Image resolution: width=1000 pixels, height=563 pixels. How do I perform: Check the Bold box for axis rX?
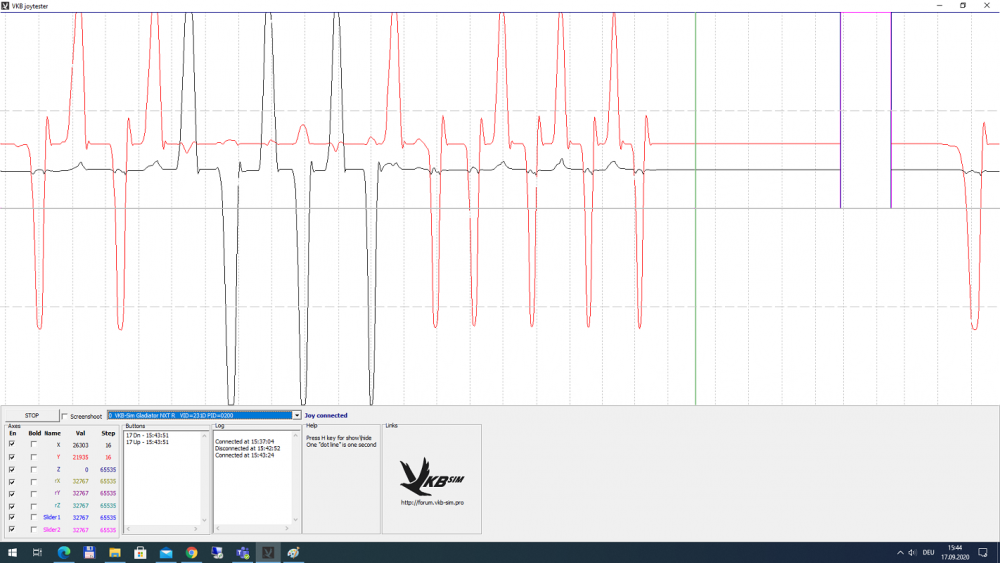34,481
